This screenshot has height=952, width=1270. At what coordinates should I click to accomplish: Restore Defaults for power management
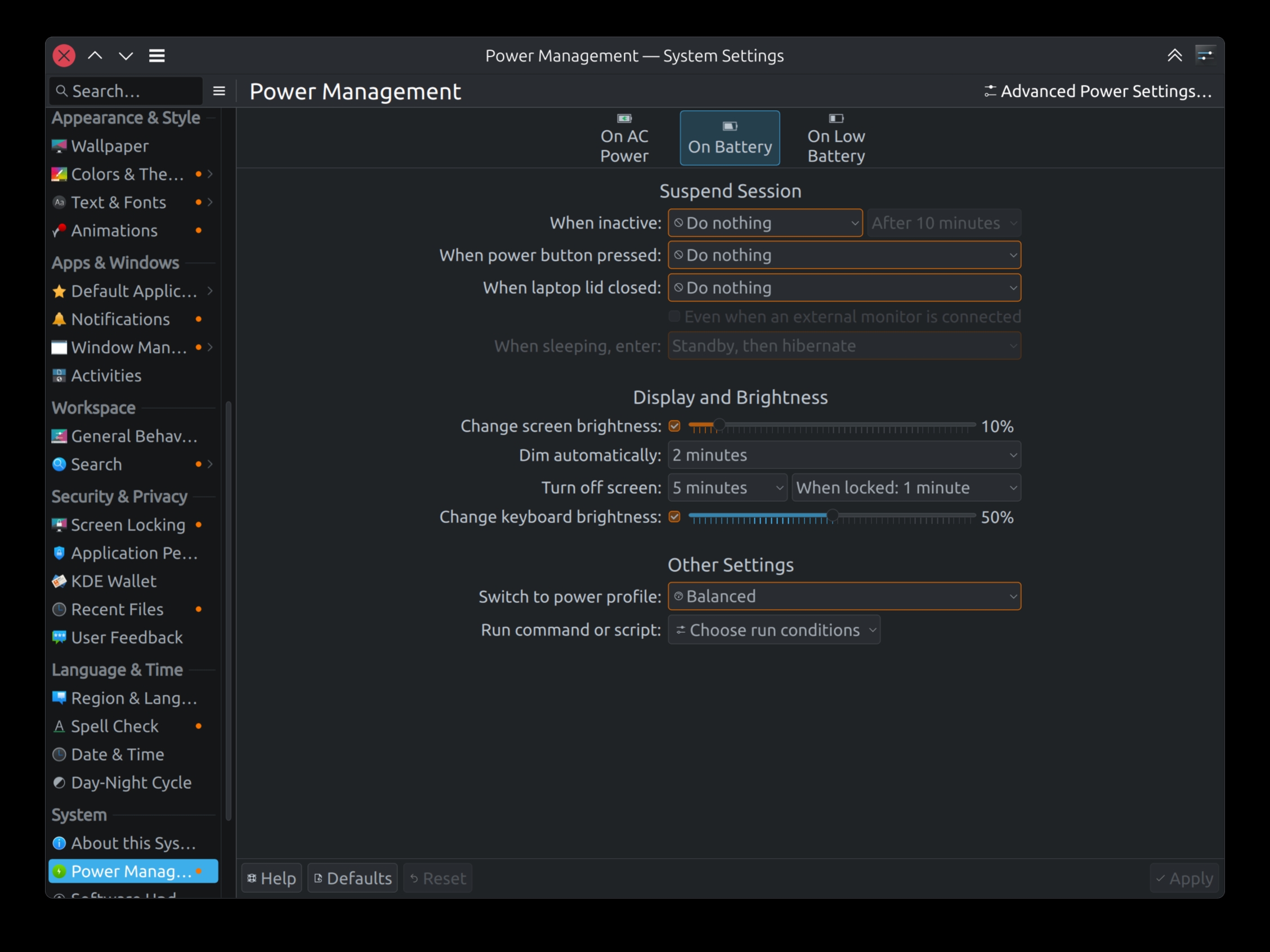[x=352, y=878]
